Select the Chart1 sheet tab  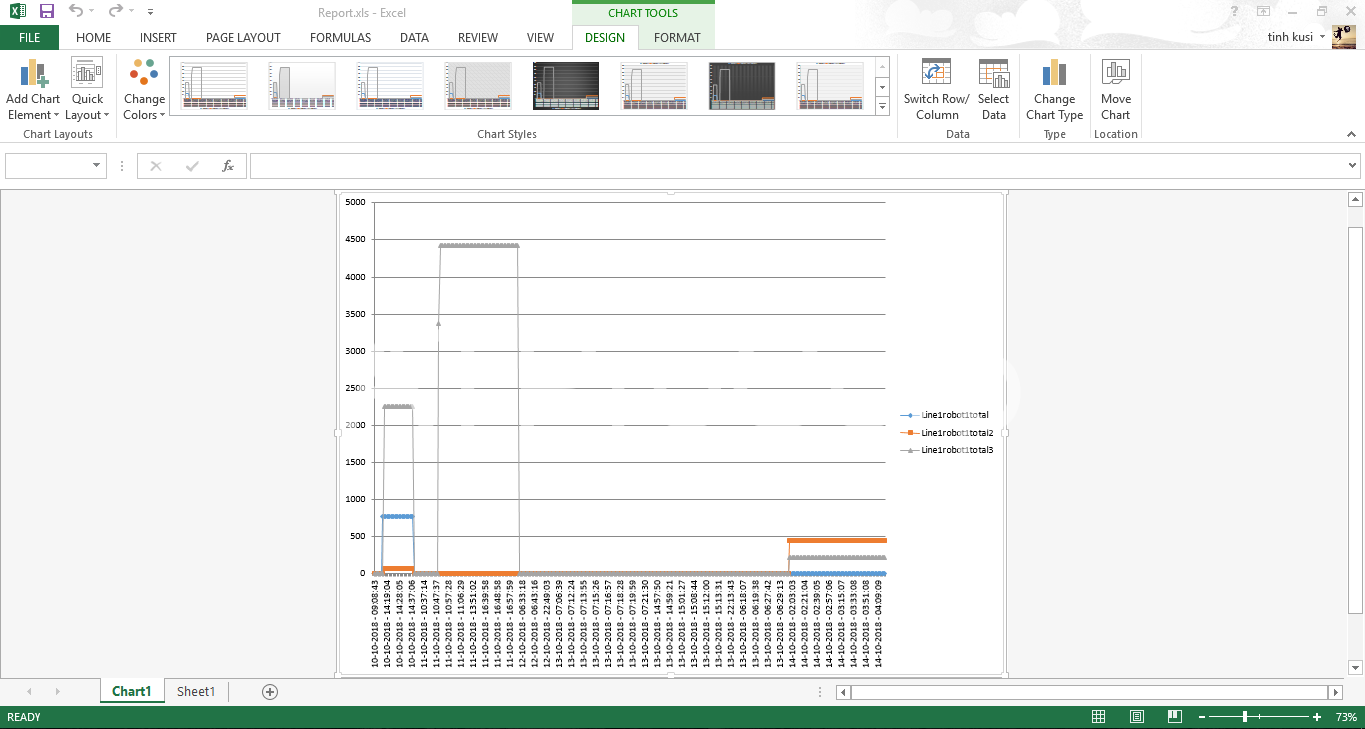[x=132, y=691]
